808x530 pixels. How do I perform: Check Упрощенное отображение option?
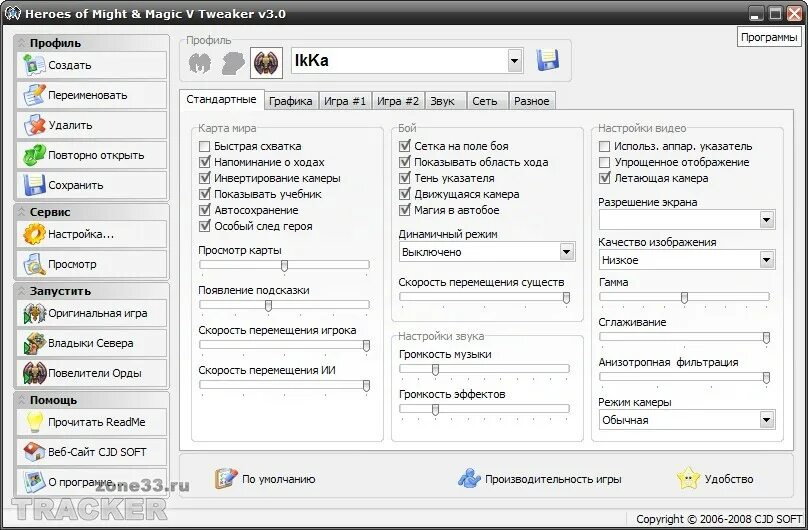pyautogui.click(x=604, y=162)
